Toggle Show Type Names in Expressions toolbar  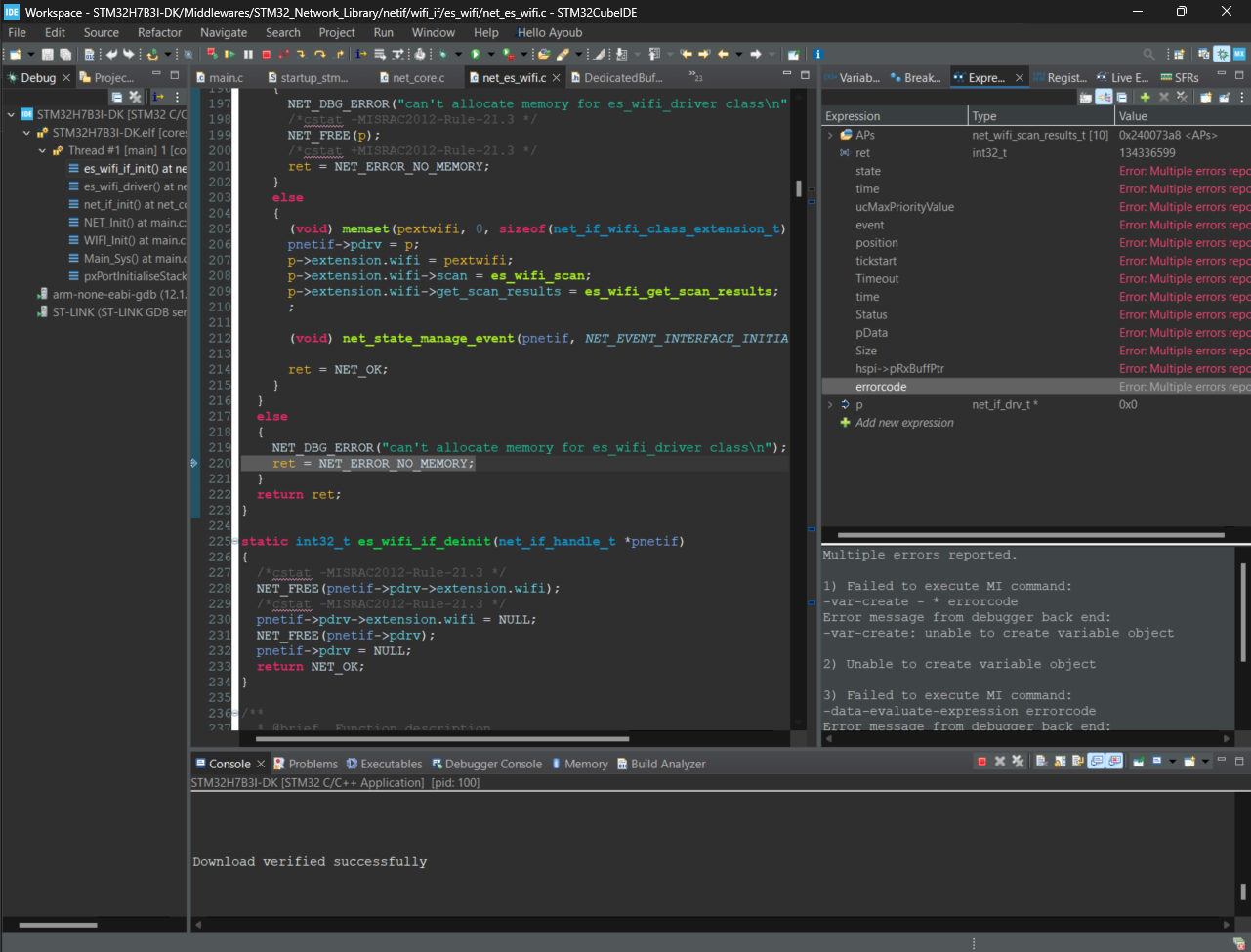click(x=1086, y=97)
